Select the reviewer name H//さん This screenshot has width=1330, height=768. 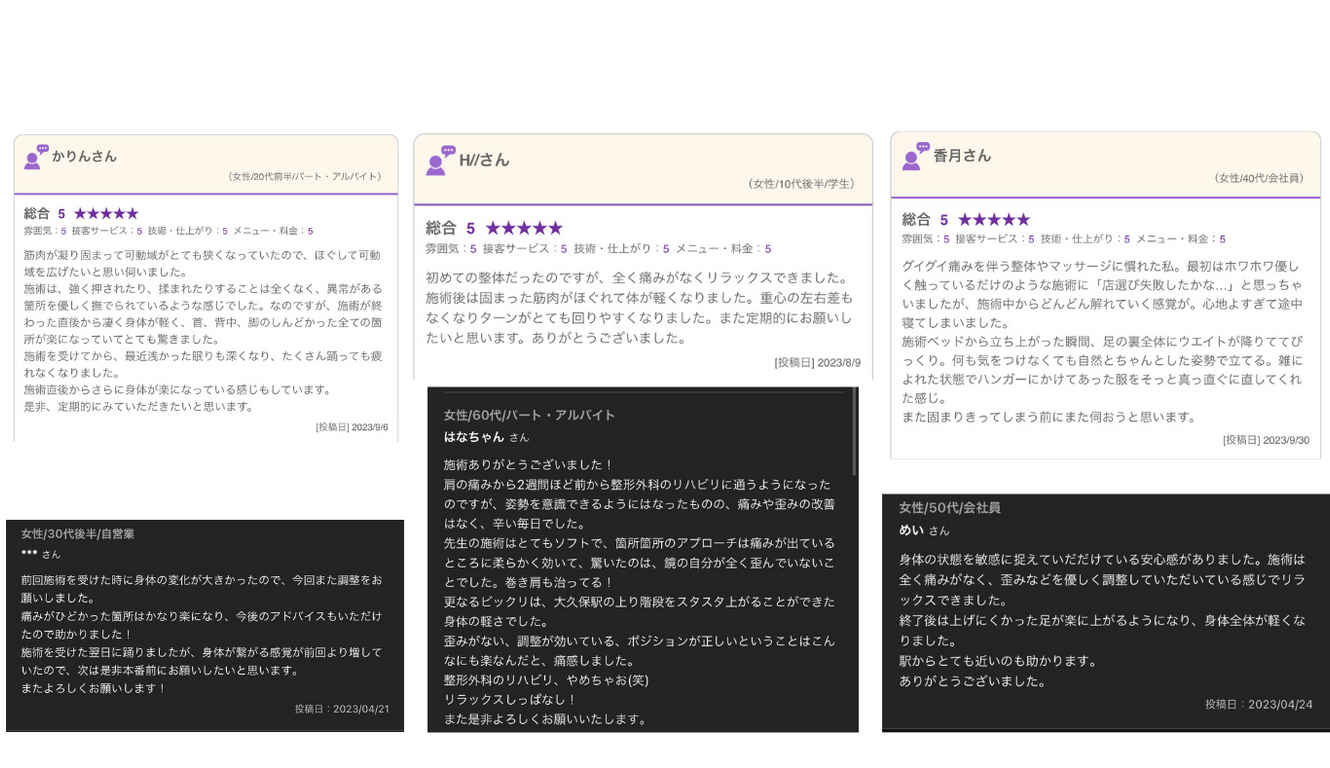[x=484, y=160]
